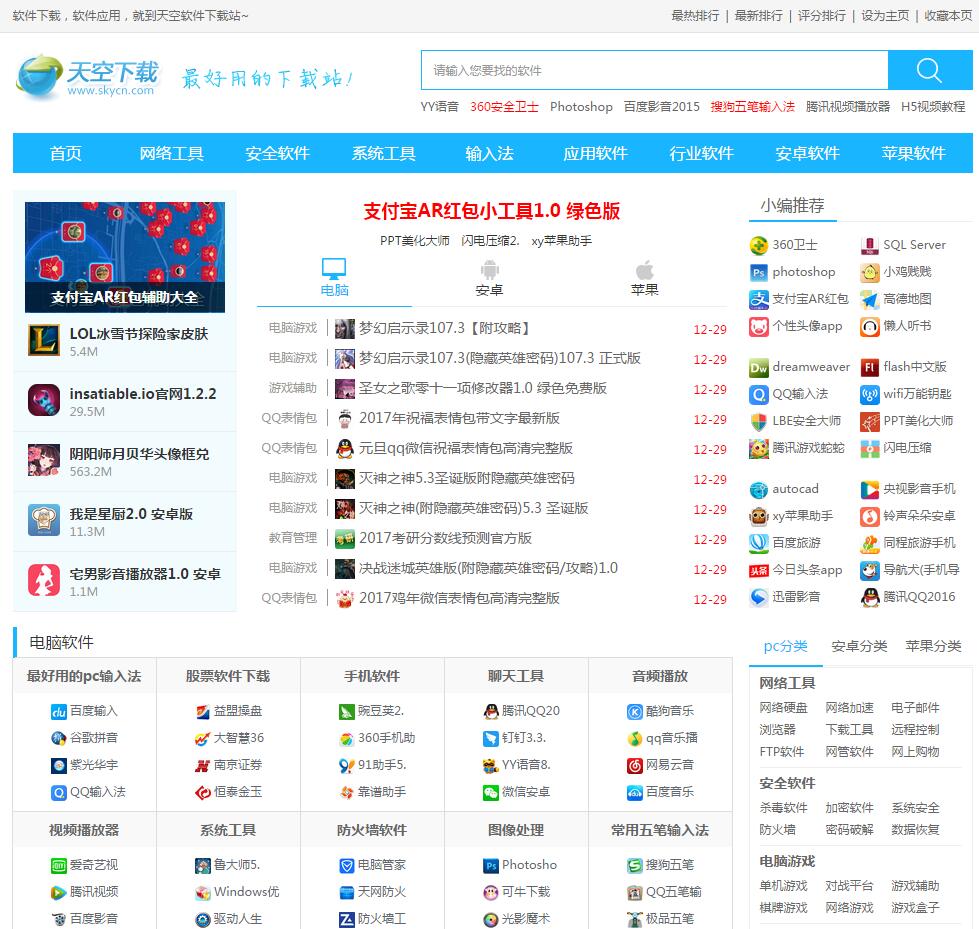Click the 豌豆荚2 green icon
This screenshot has width=979, height=929.
347,712
